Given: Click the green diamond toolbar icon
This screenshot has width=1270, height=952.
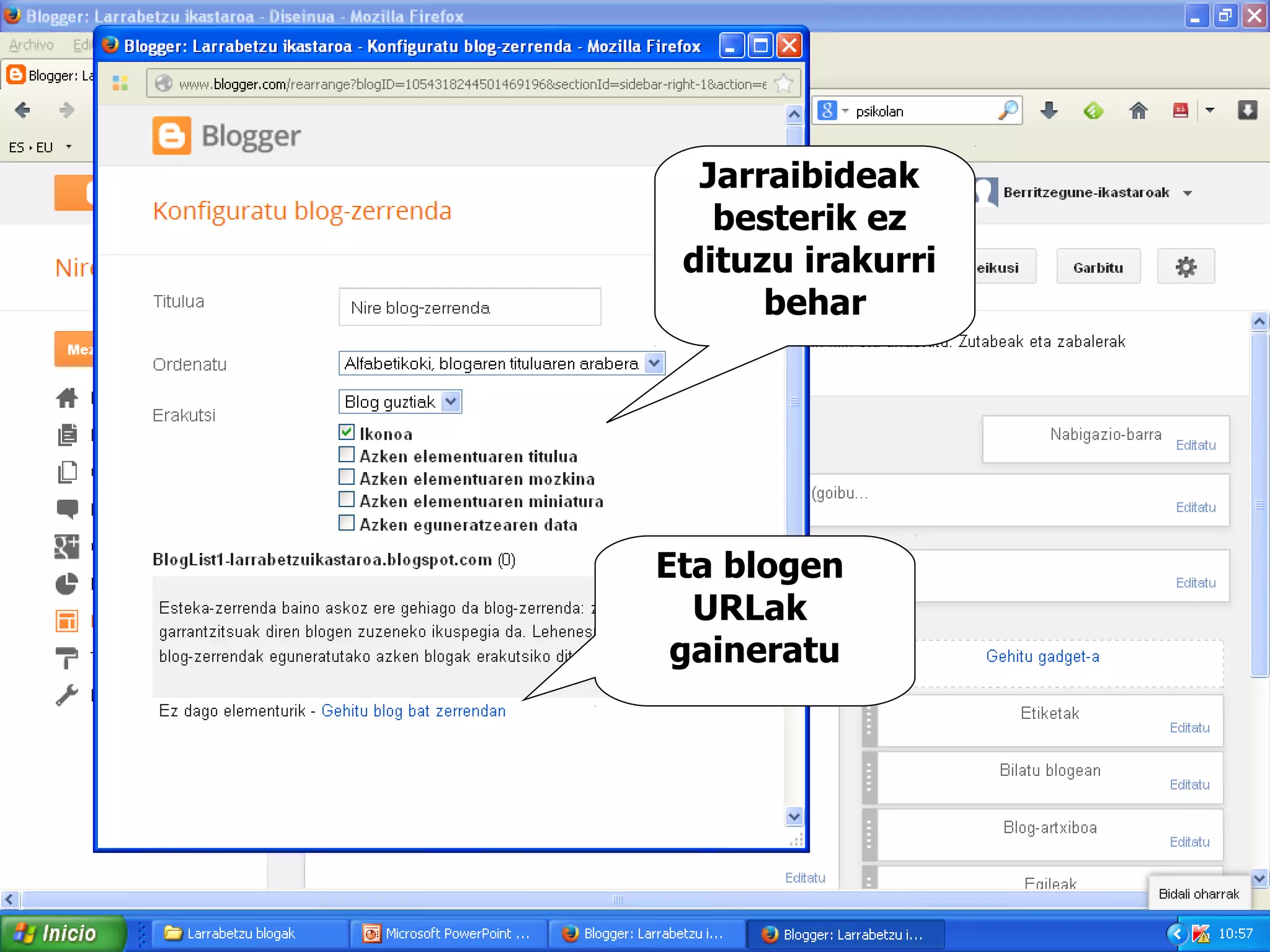Looking at the screenshot, I should pos(1093,111).
